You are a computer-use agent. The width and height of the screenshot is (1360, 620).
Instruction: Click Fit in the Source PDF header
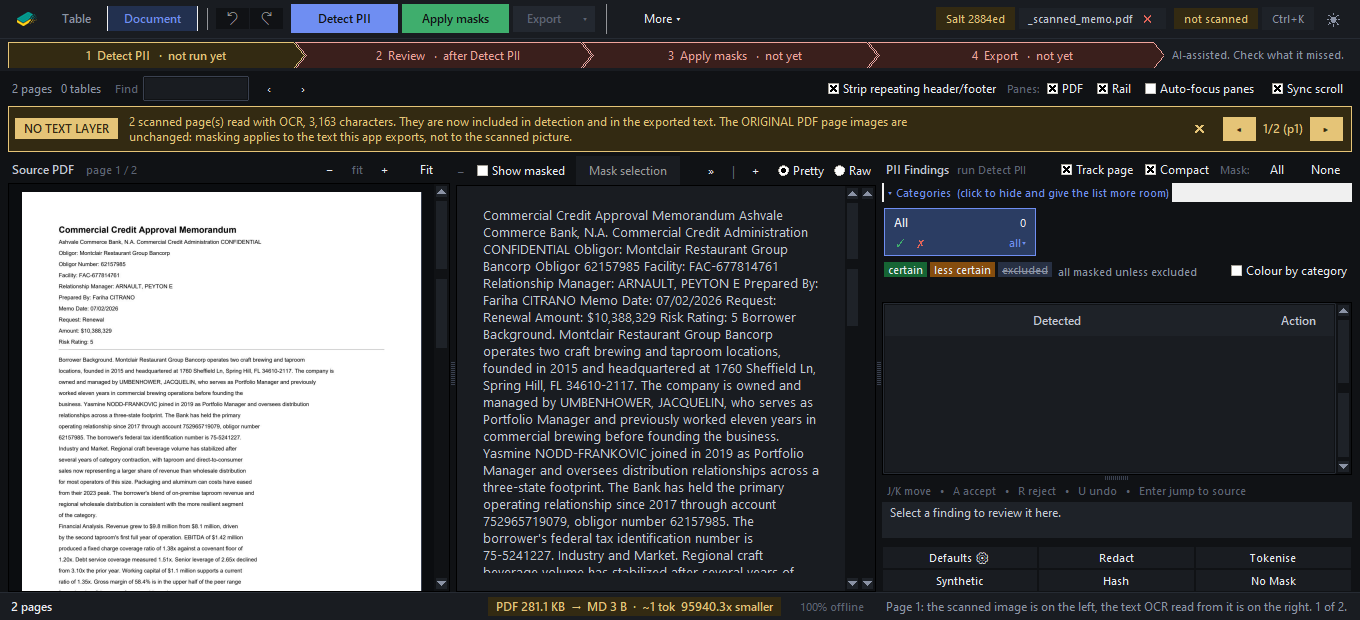click(427, 170)
